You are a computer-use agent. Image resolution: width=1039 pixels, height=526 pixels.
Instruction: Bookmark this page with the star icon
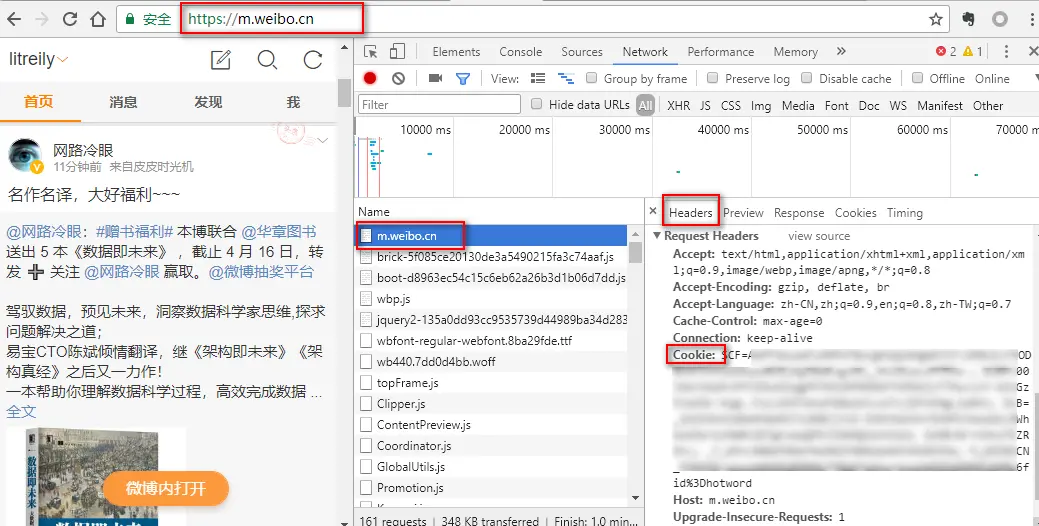pyautogui.click(x=936, y=19)
